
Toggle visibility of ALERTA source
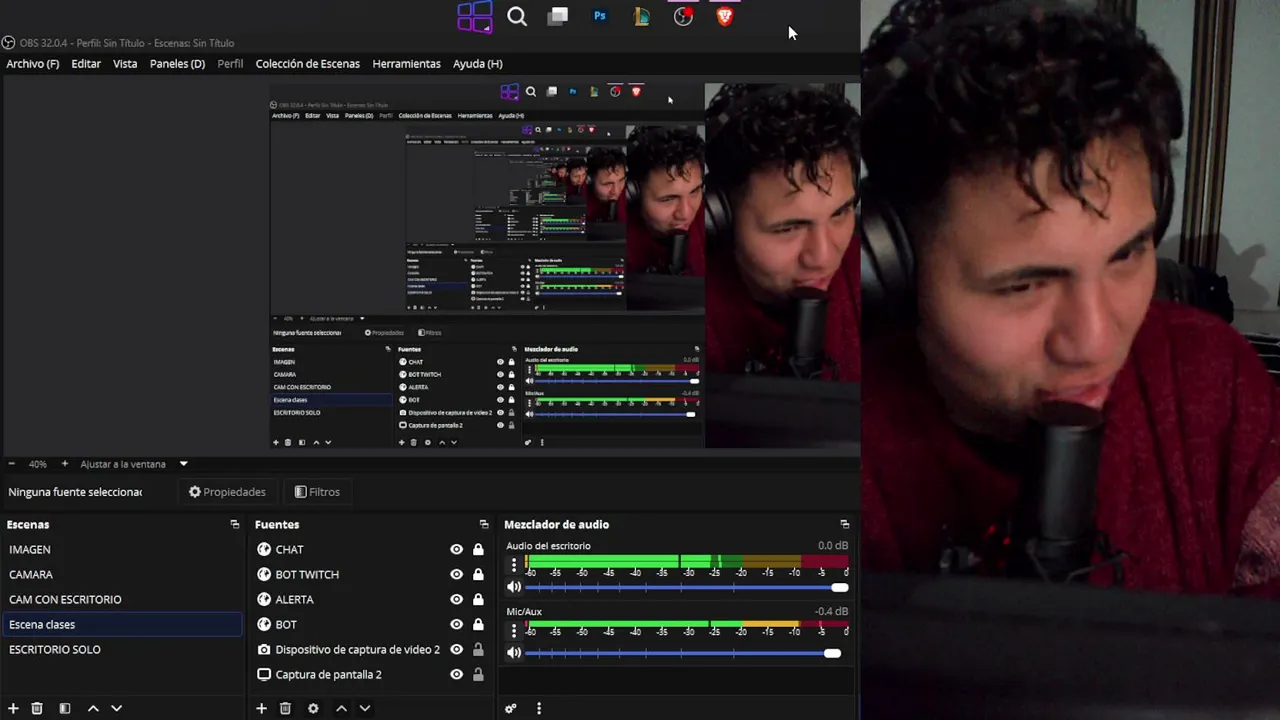pos(456,599)
